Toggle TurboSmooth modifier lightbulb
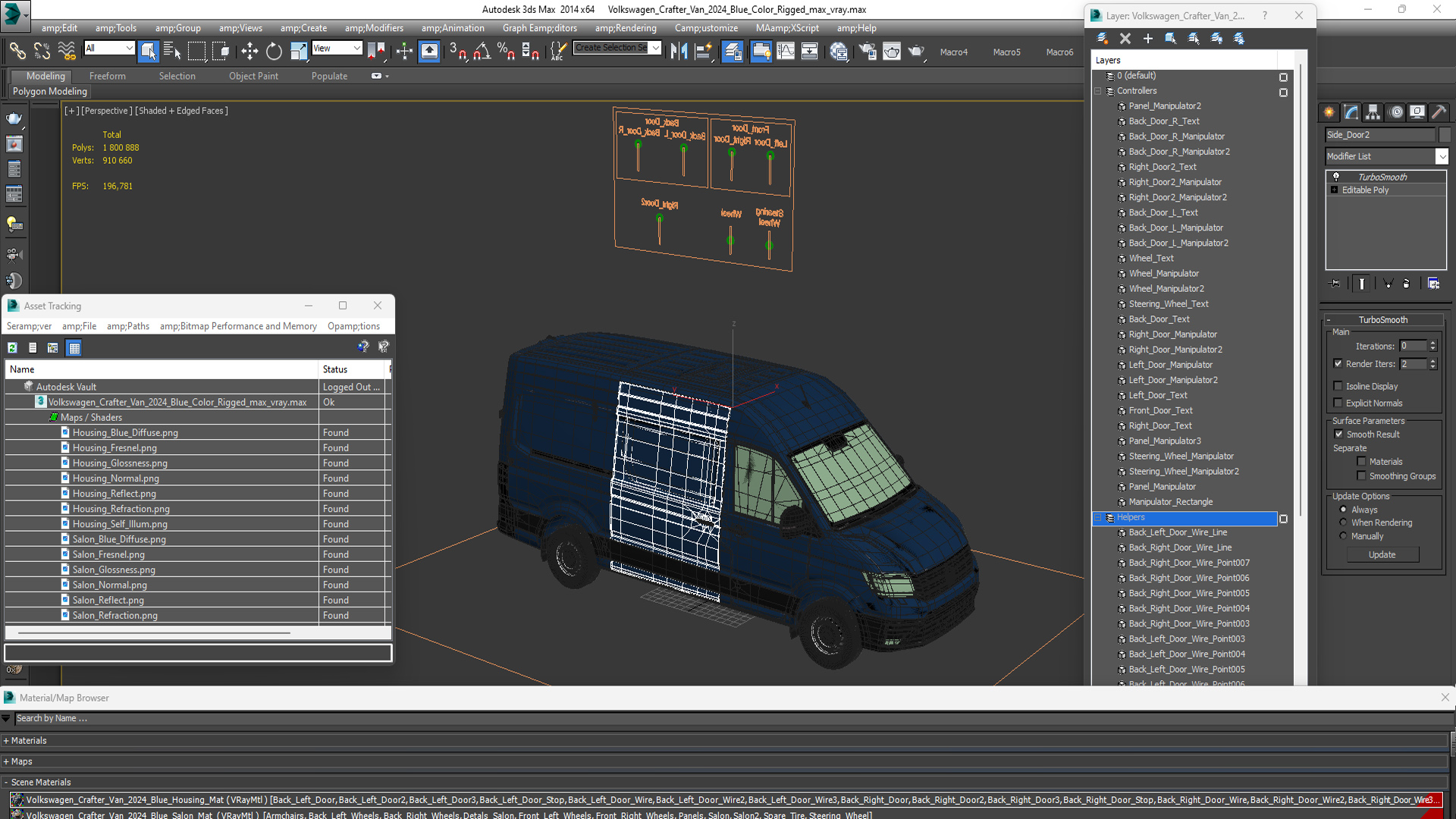The width and height of the screenshot is (1456, 819). pyautogui.click(x=1336, y=177)
